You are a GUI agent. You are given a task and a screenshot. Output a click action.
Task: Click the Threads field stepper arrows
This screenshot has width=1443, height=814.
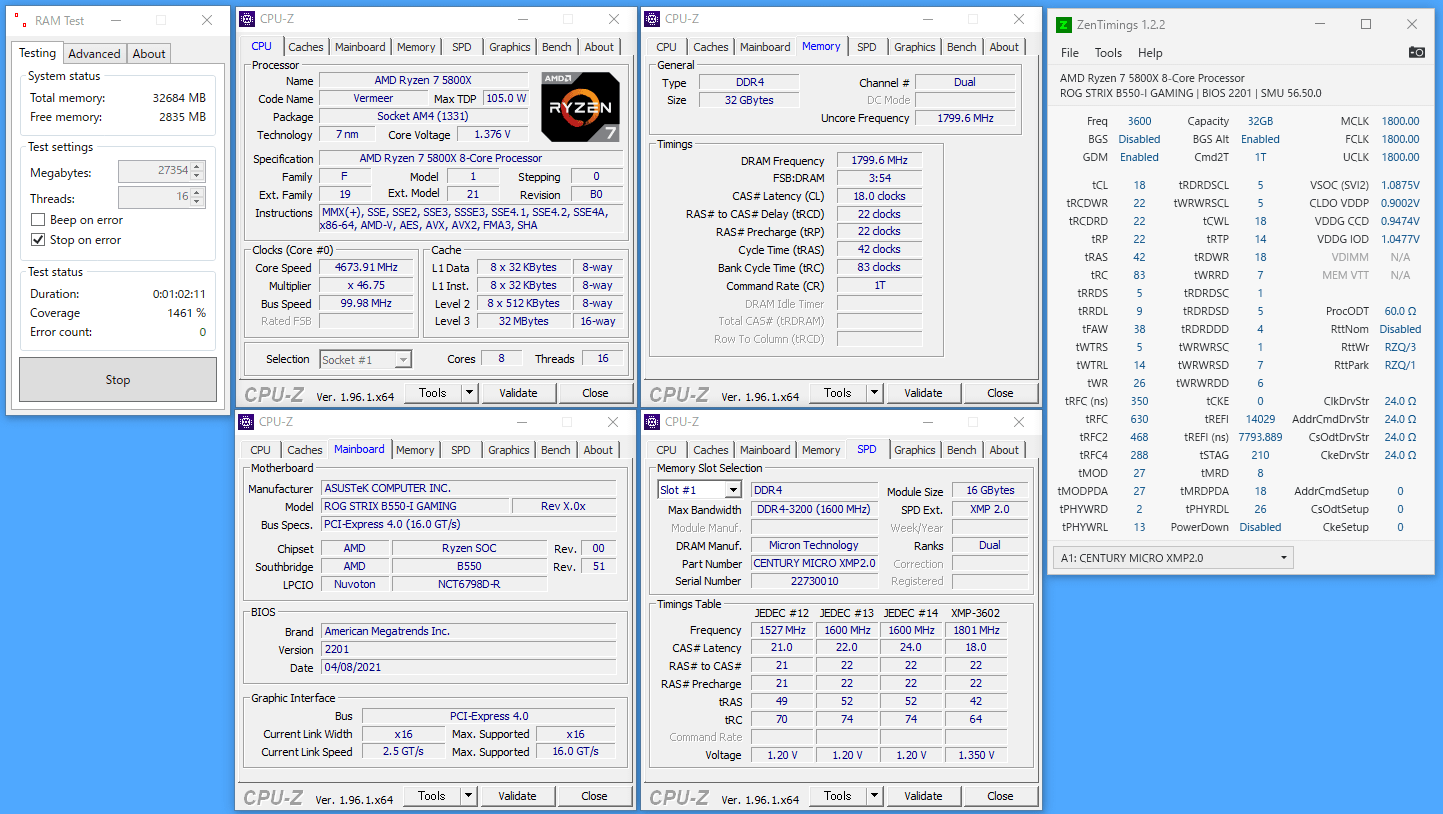click(x=197, y=197)
